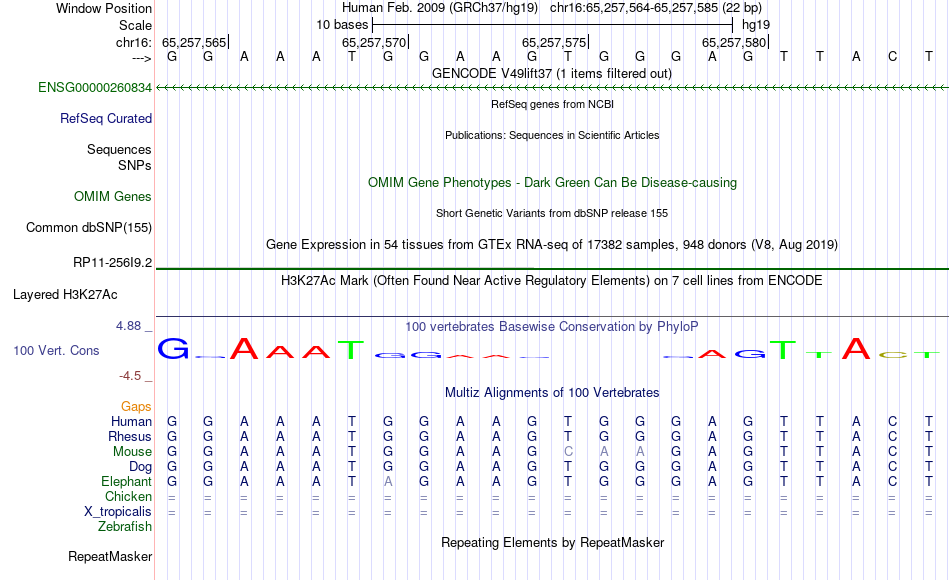The height and width of the screenshot is (580, 950).
Task: Click the gray A in the Elephant row
Action: pos(388,481)
